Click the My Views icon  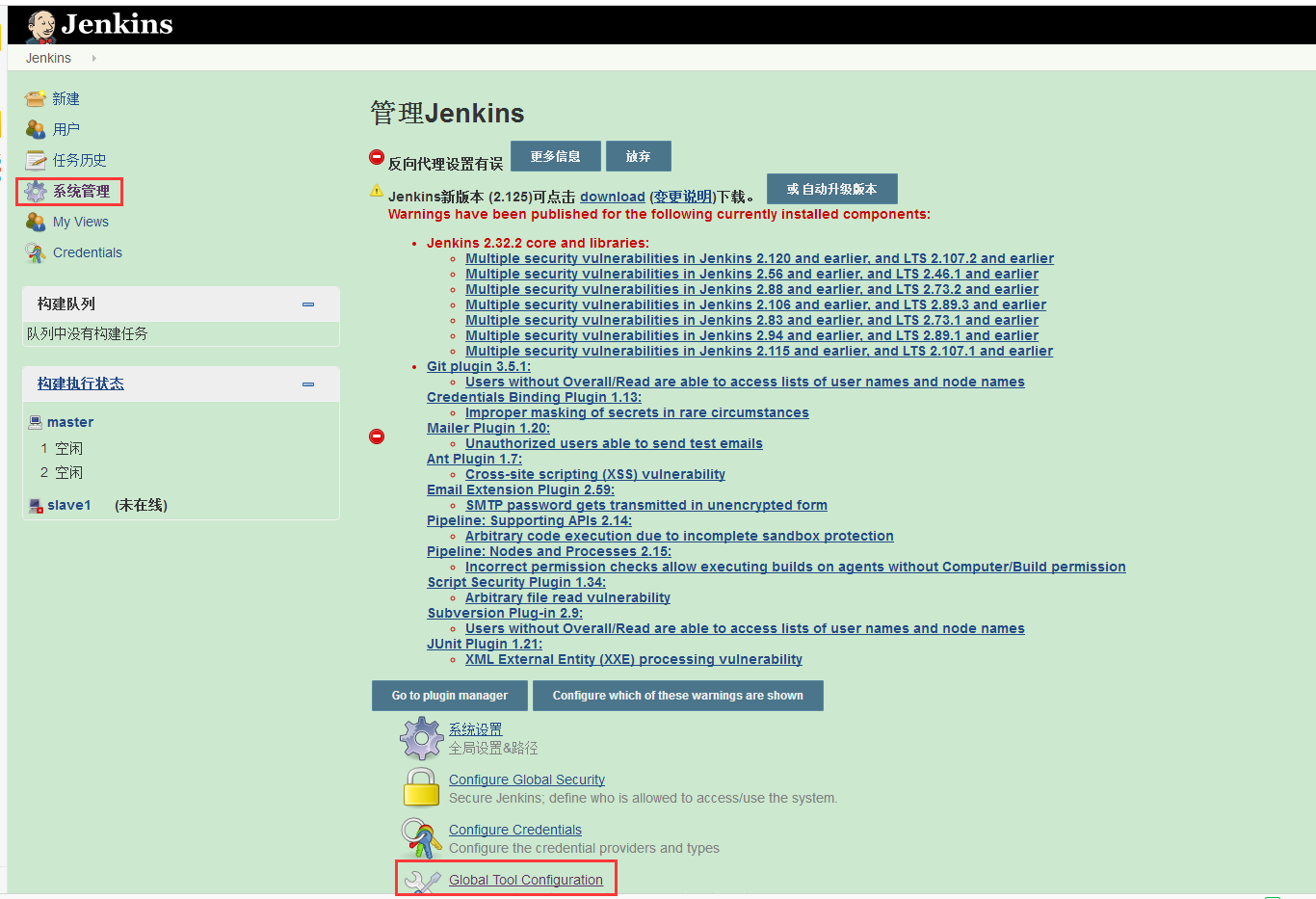(x=36, y=222)
